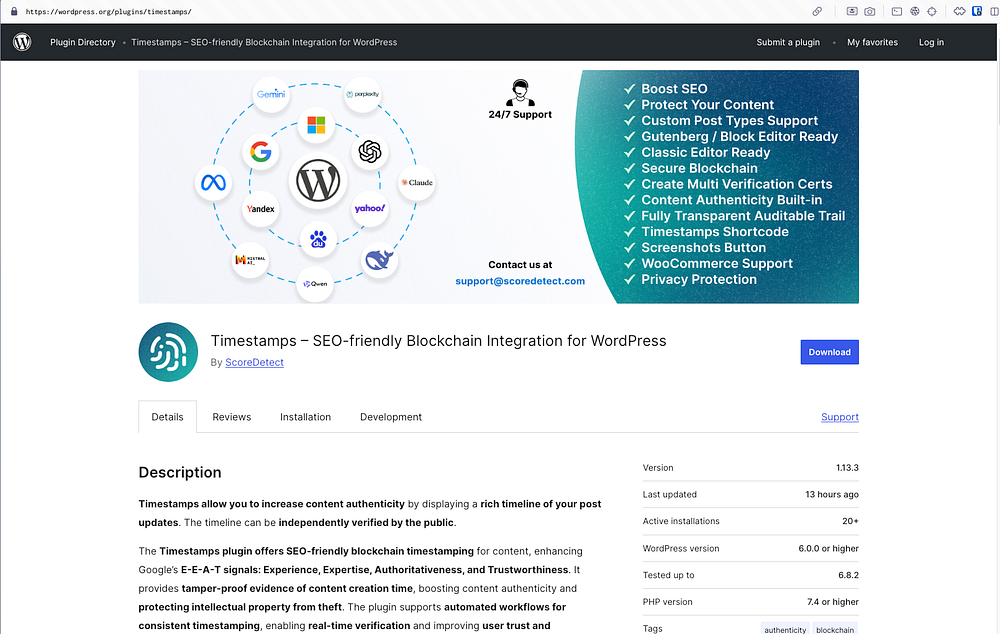This screenshot has height=634, width=1000.
Task: Click the Tags label in the sidebar
Action: point(652,629)
